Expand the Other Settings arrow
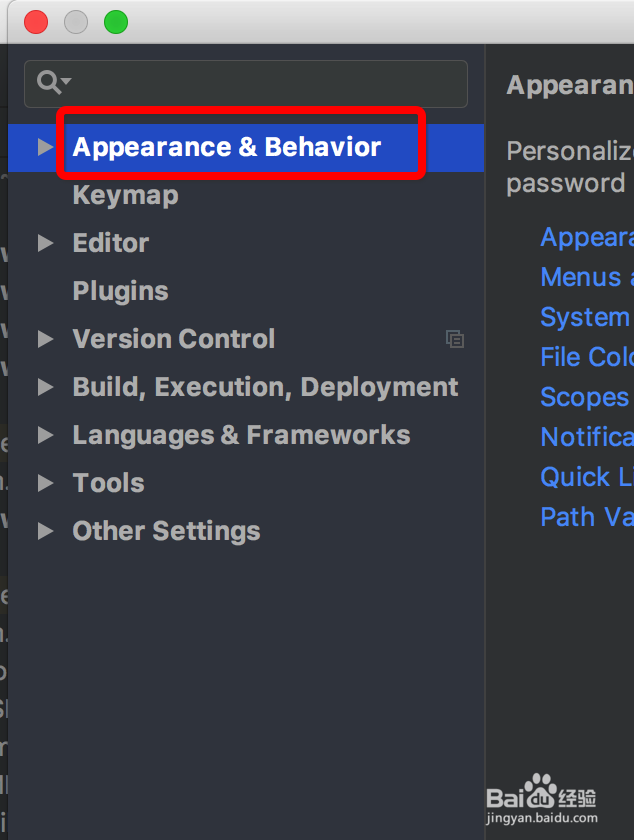This screenshot has height=840, width=634. point(46,531)
